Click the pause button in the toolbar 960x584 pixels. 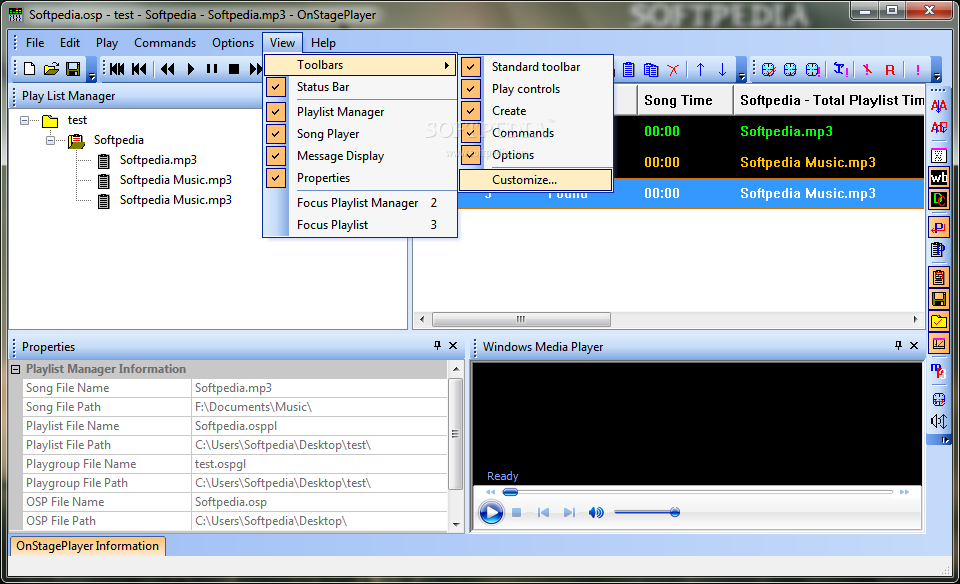click(212, 69)
